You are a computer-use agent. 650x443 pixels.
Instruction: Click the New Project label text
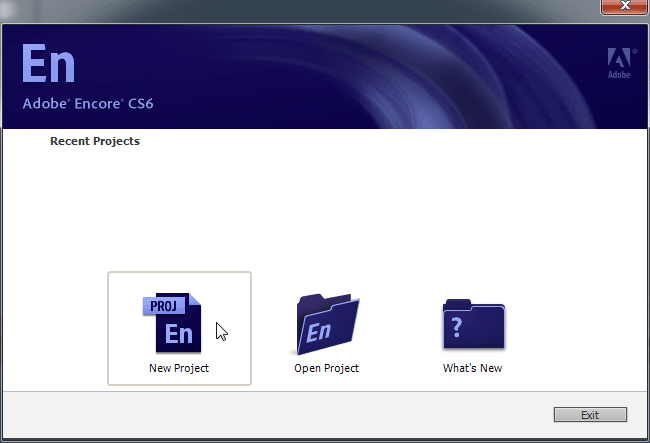179,368
